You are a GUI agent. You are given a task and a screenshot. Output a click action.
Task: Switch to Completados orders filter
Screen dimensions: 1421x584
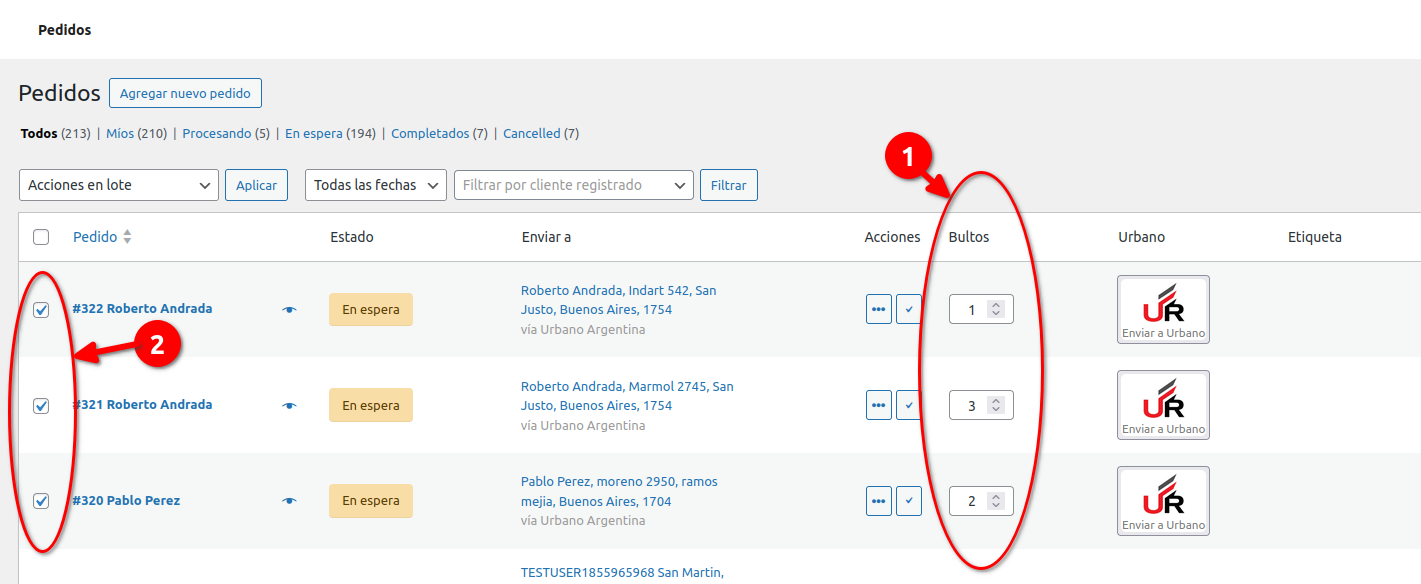click(429, 133)
